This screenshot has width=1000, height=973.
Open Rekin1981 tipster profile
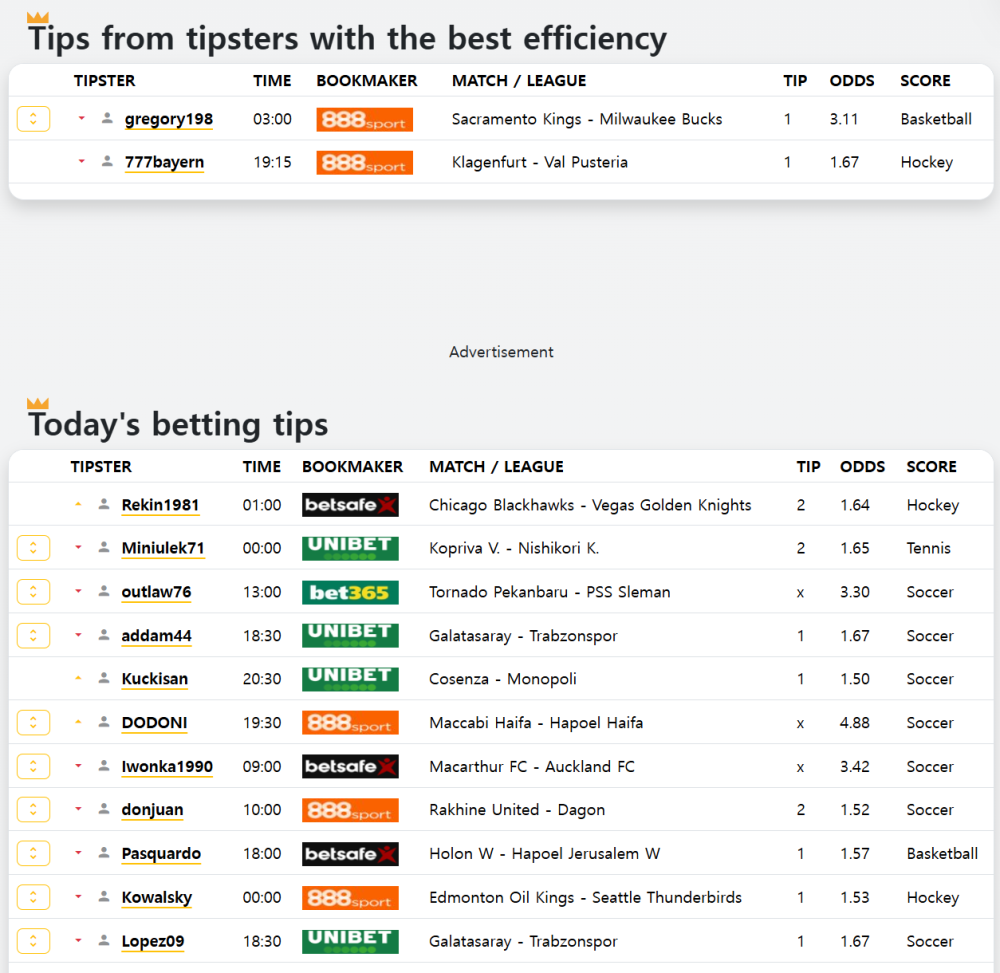[161, 505]
